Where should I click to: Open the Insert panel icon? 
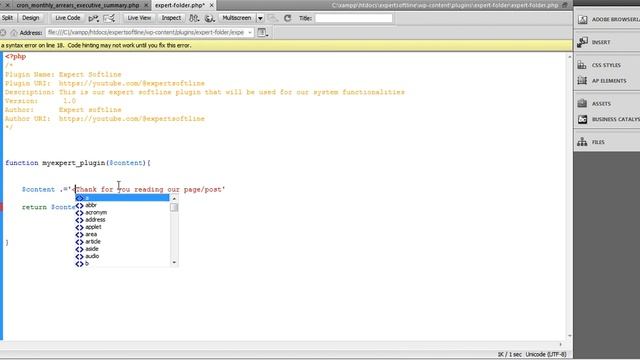point(582,42)
